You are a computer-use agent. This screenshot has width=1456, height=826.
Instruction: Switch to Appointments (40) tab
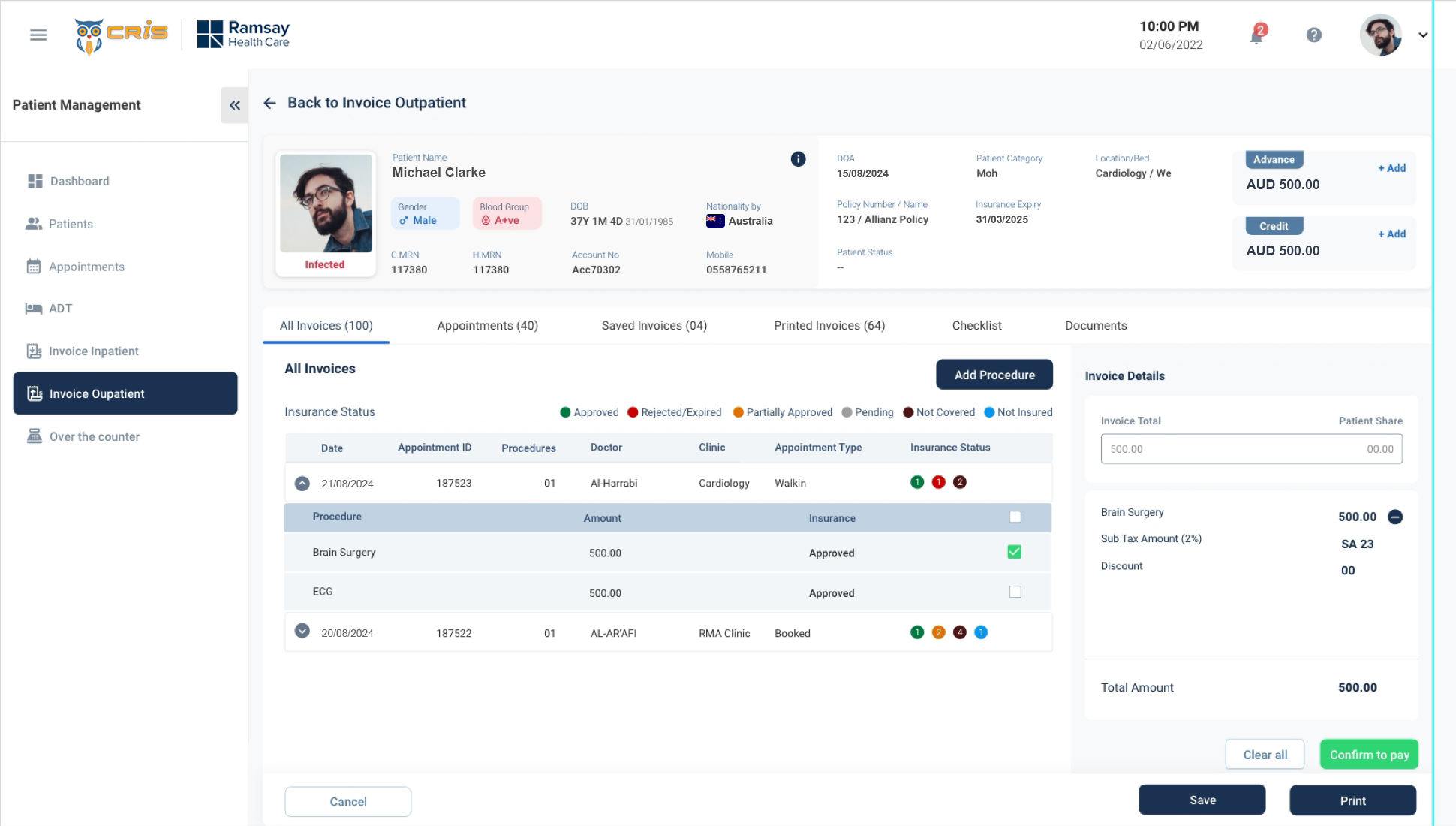tap(487, 326)
